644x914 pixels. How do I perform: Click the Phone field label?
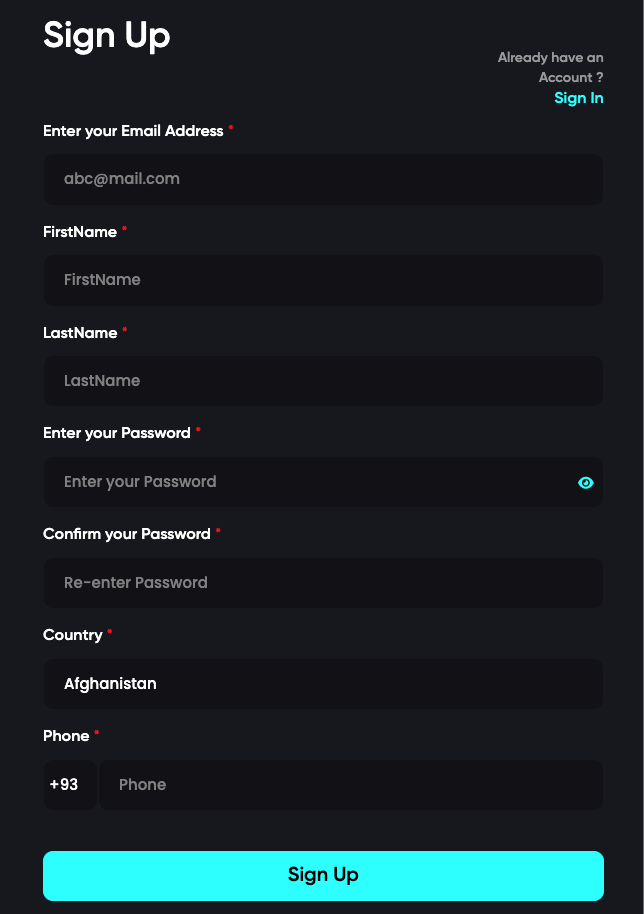pos(66,736)
